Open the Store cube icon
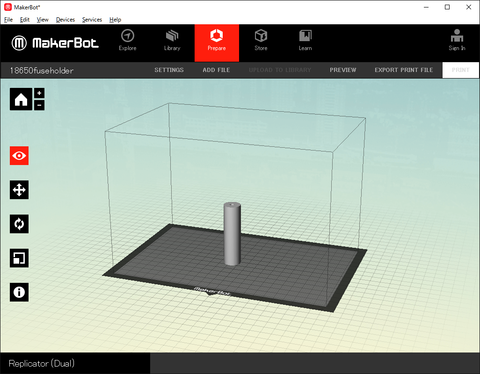 [x=261, y=40]
